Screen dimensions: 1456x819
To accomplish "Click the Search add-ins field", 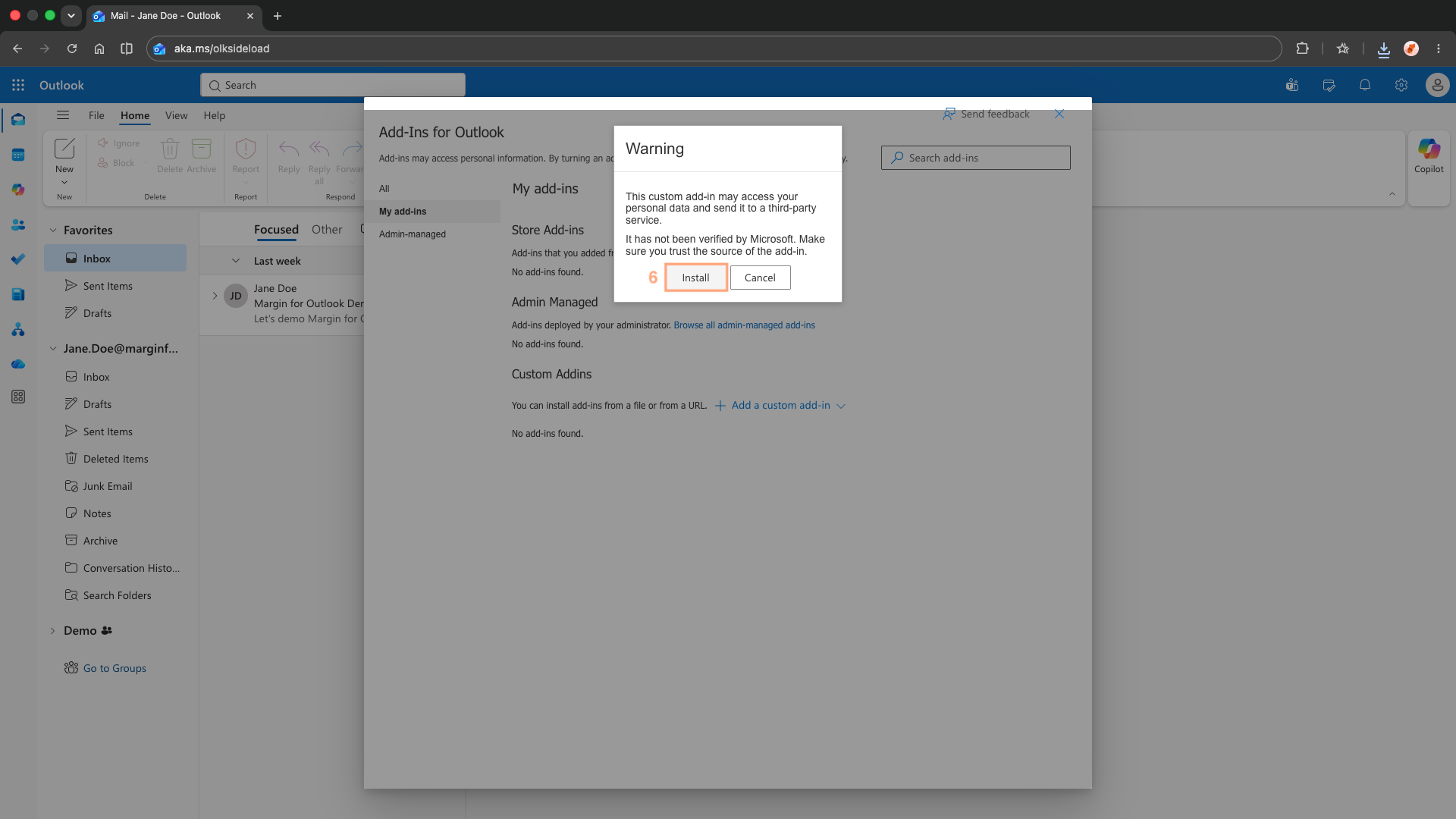I will 975,158.
